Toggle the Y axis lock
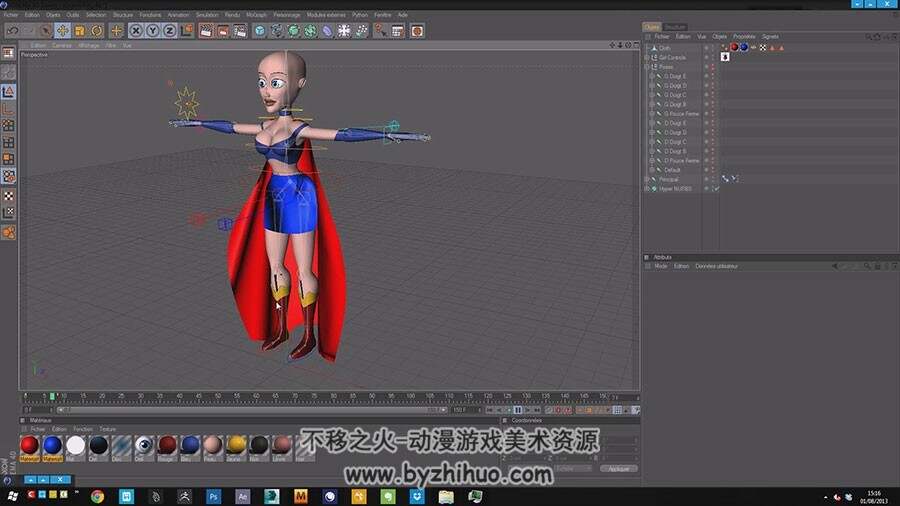 [152, 30]
